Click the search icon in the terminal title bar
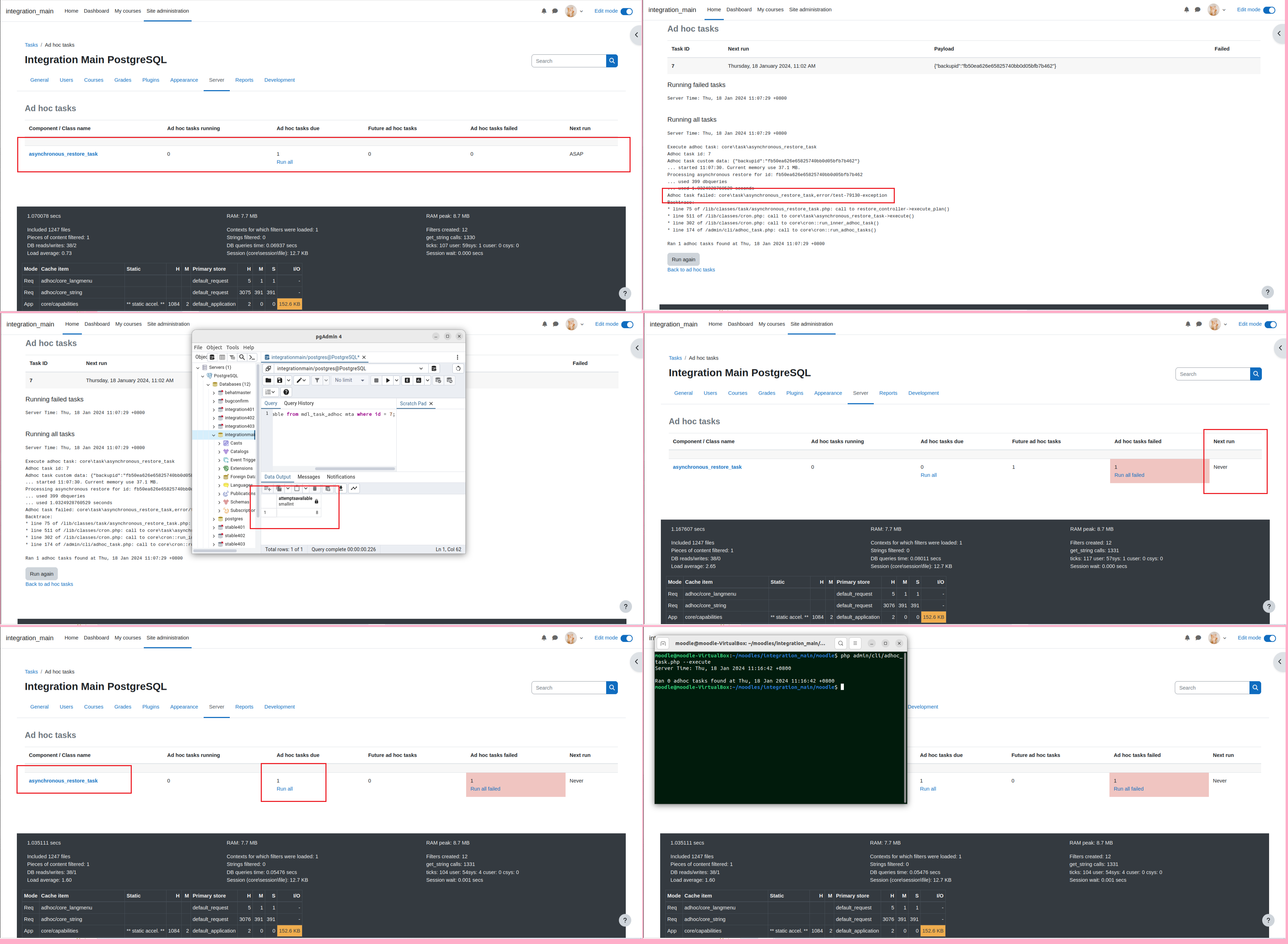Image resolution: width=1288 pixels, height=944 pixels. (840, 643)
